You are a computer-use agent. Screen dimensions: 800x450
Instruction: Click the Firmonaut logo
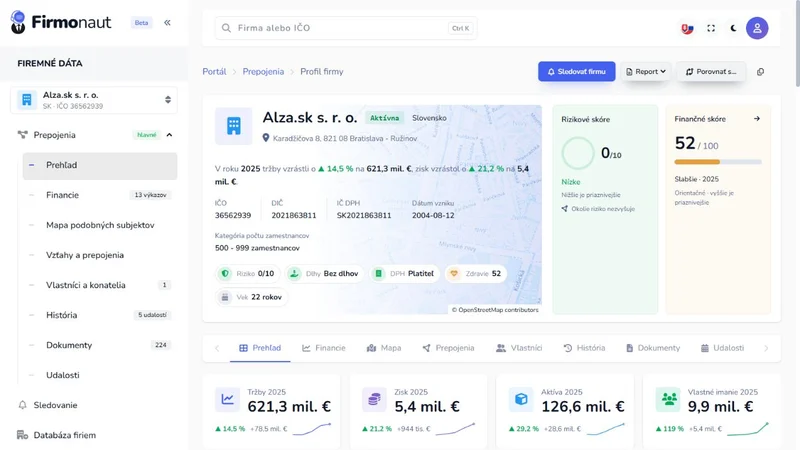(x=61, y=22)
